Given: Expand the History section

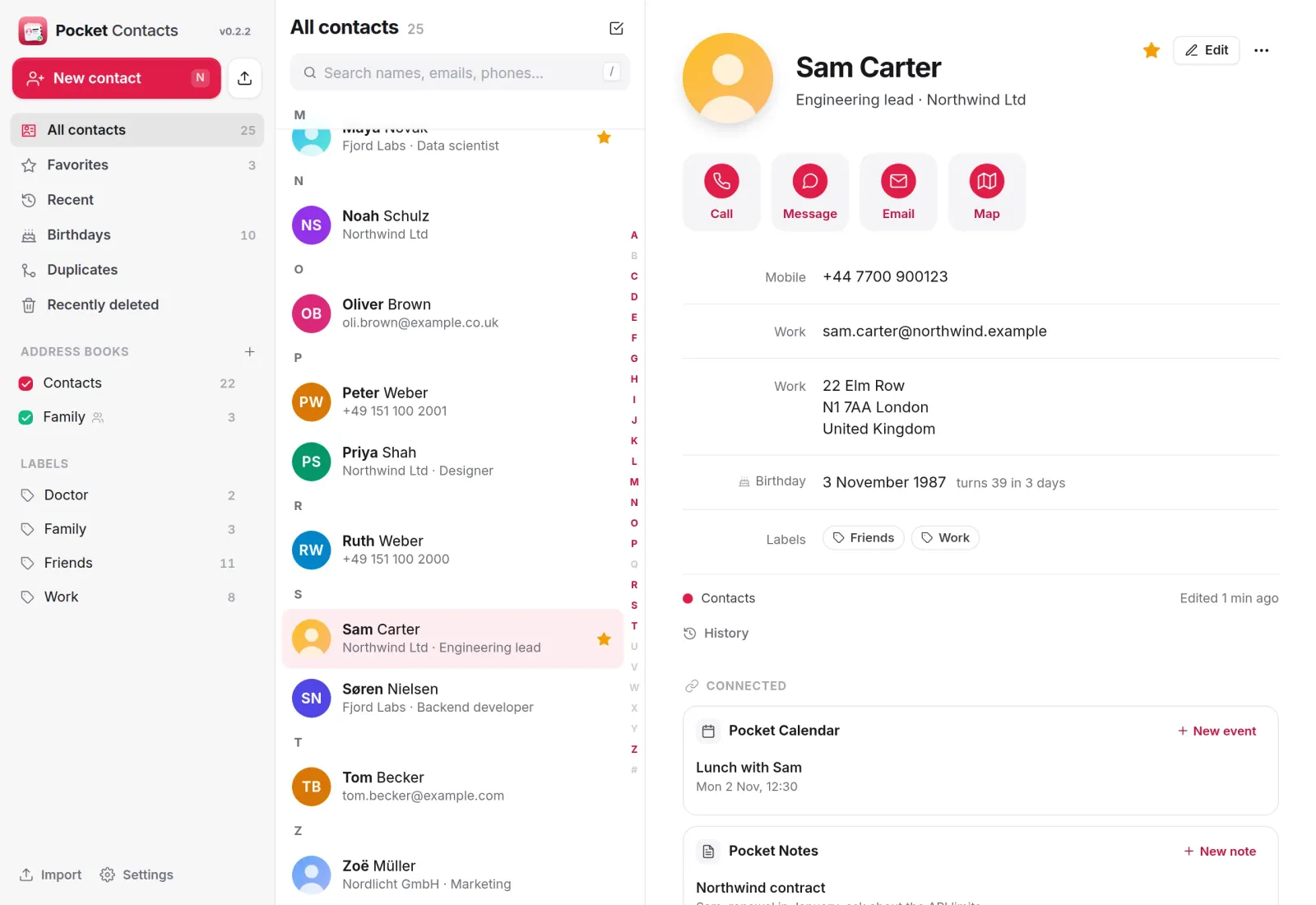Looking at the screenshot, I should (716, 633).
